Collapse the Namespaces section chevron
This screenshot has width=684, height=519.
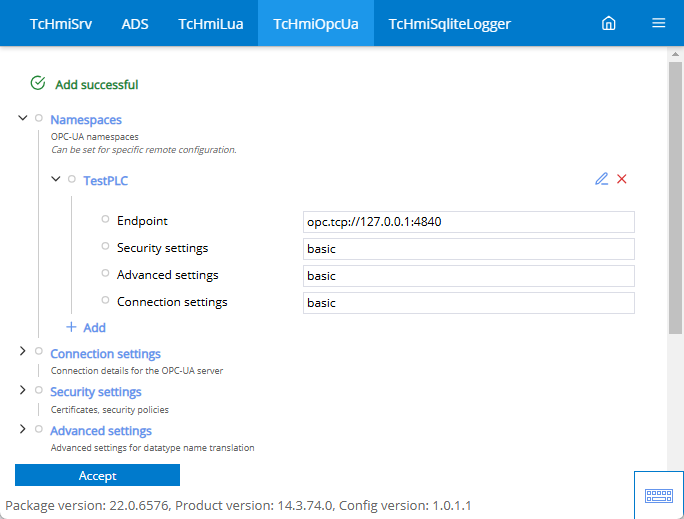coord(23,118)
